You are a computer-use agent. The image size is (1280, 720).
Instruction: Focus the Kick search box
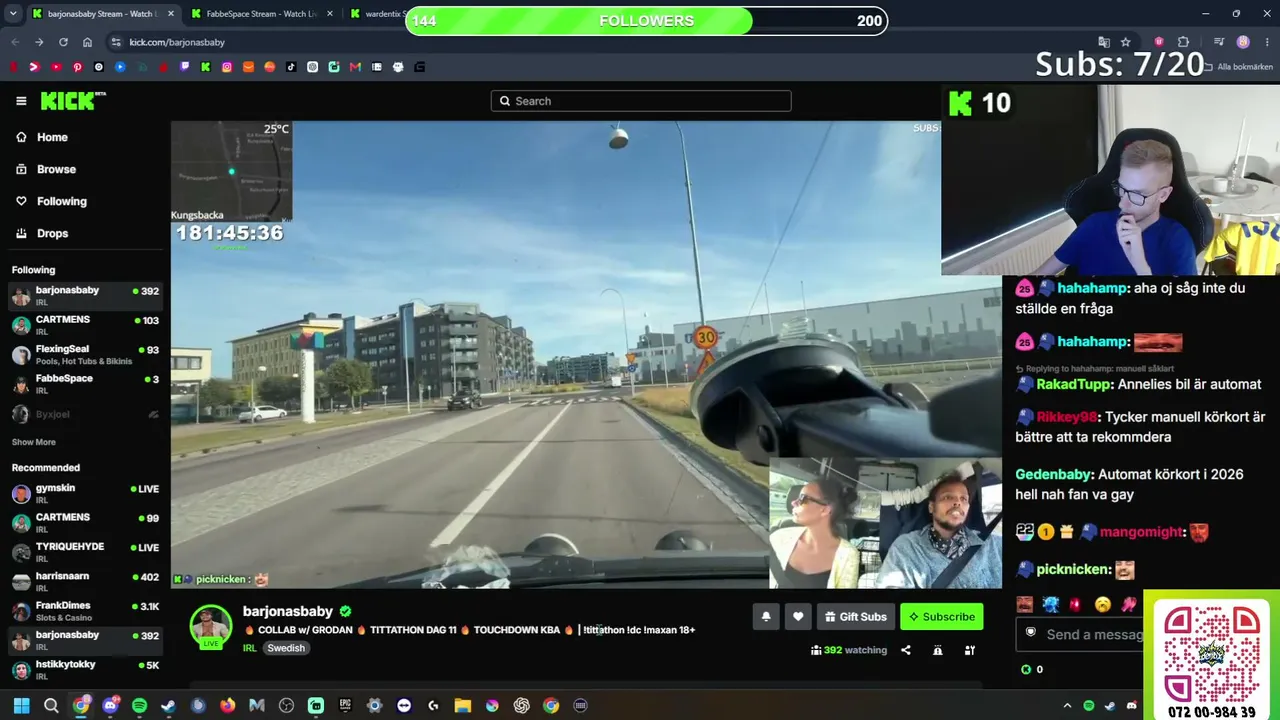[x=641, y=101]
